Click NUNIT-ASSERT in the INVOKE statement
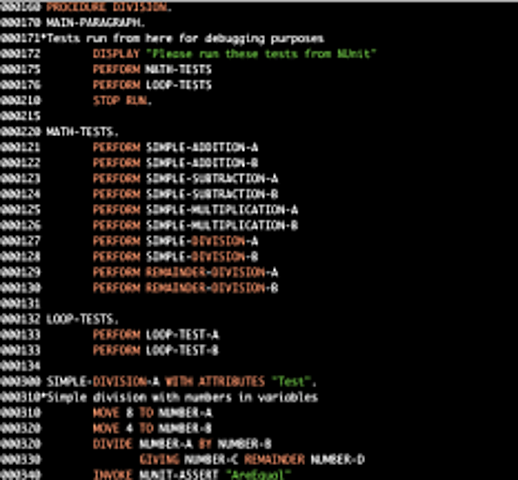Viewport: 518px width, 480px height. pos(179,475)
